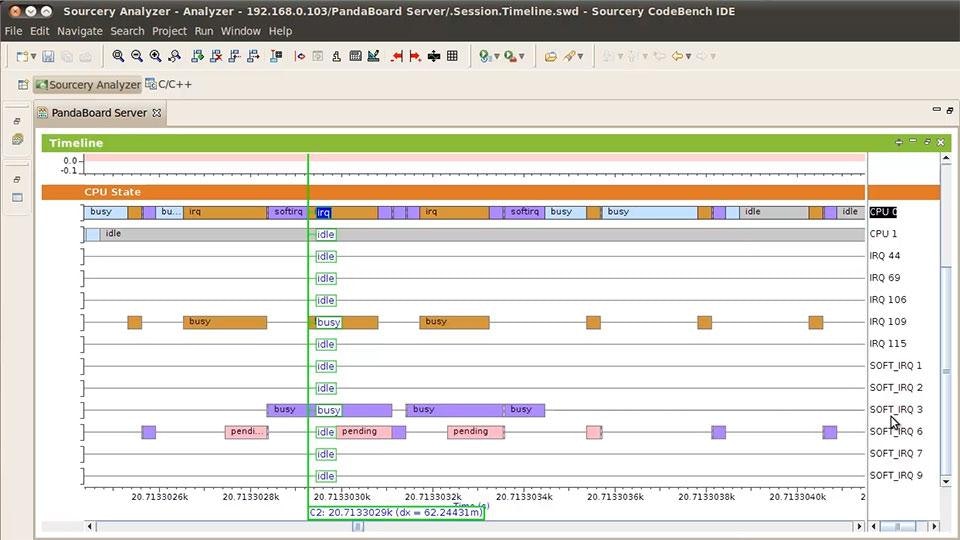Open the run launch dropdown arrow
Image resolution: width=960 pixels, height=540 pixels.
pyautogui.click(x=497, y=56)
